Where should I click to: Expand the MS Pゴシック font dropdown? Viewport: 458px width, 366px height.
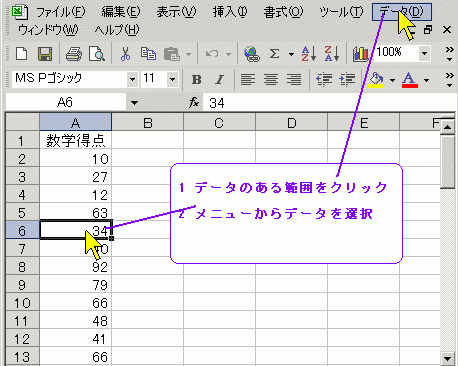pyautogui.click(x=133, y=80)
